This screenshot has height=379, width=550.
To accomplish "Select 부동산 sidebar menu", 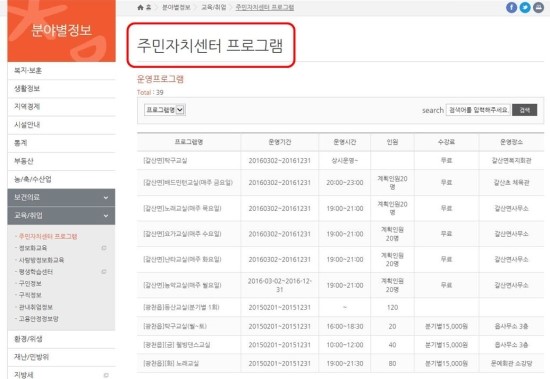I will [x=24, y=161].
